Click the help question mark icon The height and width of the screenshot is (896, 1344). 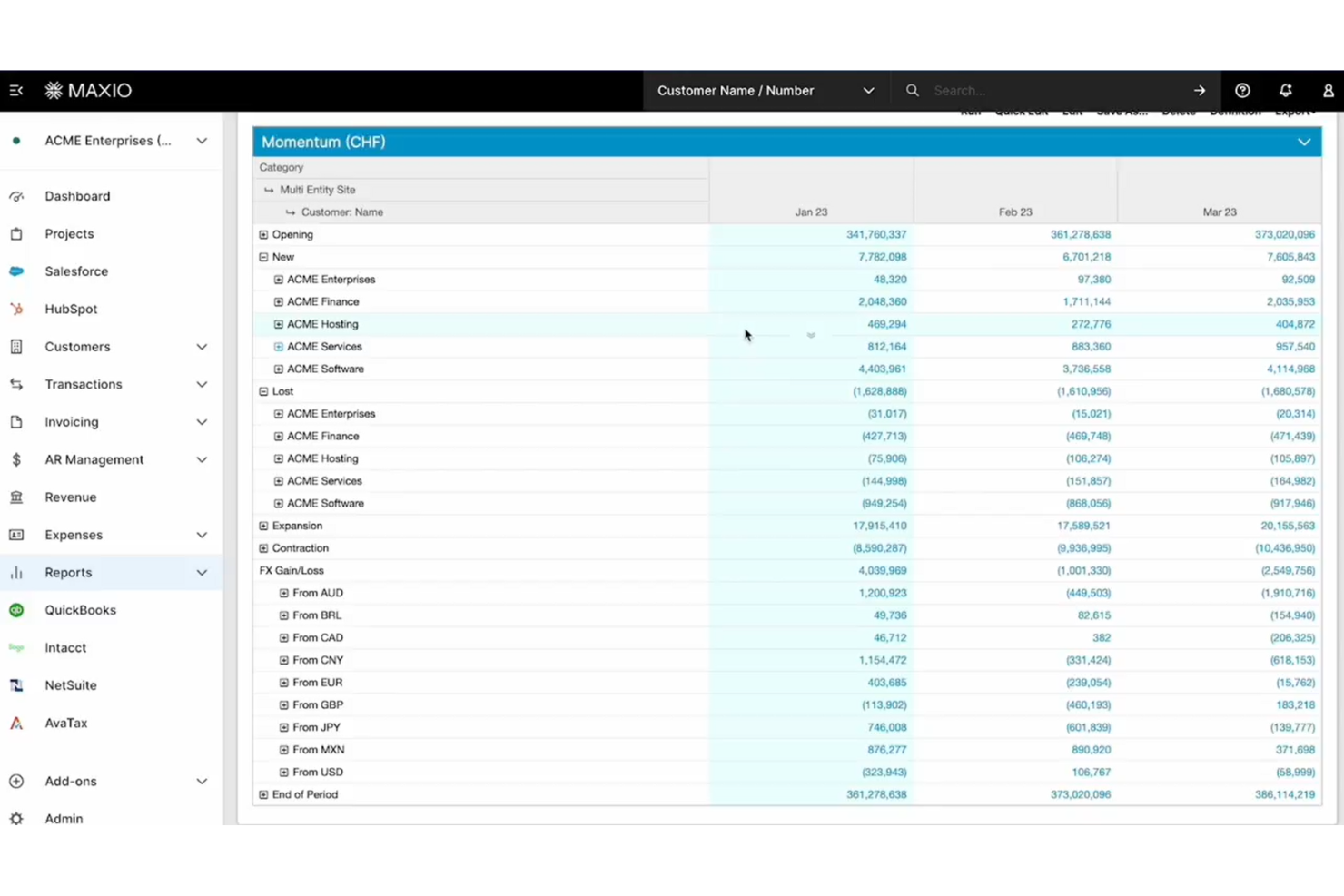coord(1242,91)
